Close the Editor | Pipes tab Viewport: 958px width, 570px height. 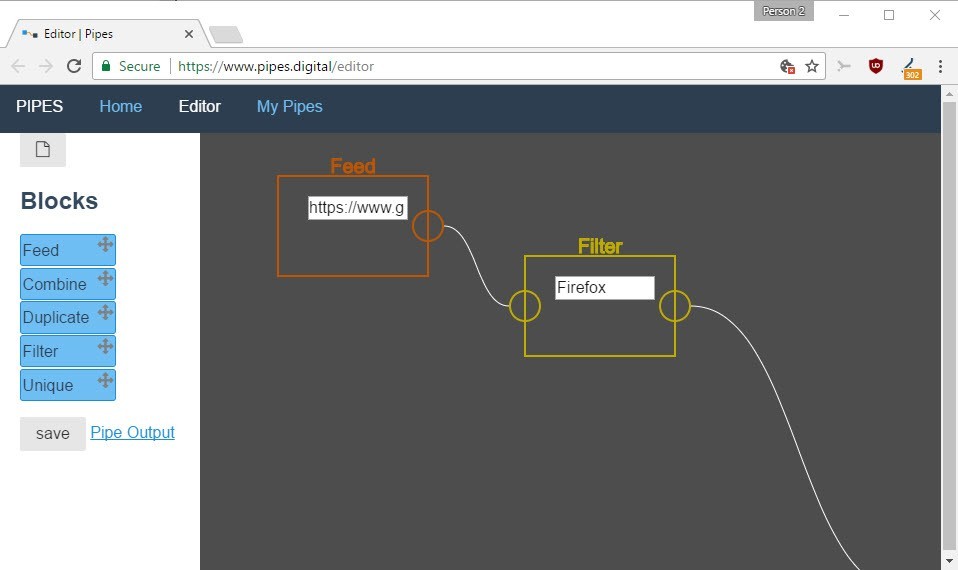189,34
